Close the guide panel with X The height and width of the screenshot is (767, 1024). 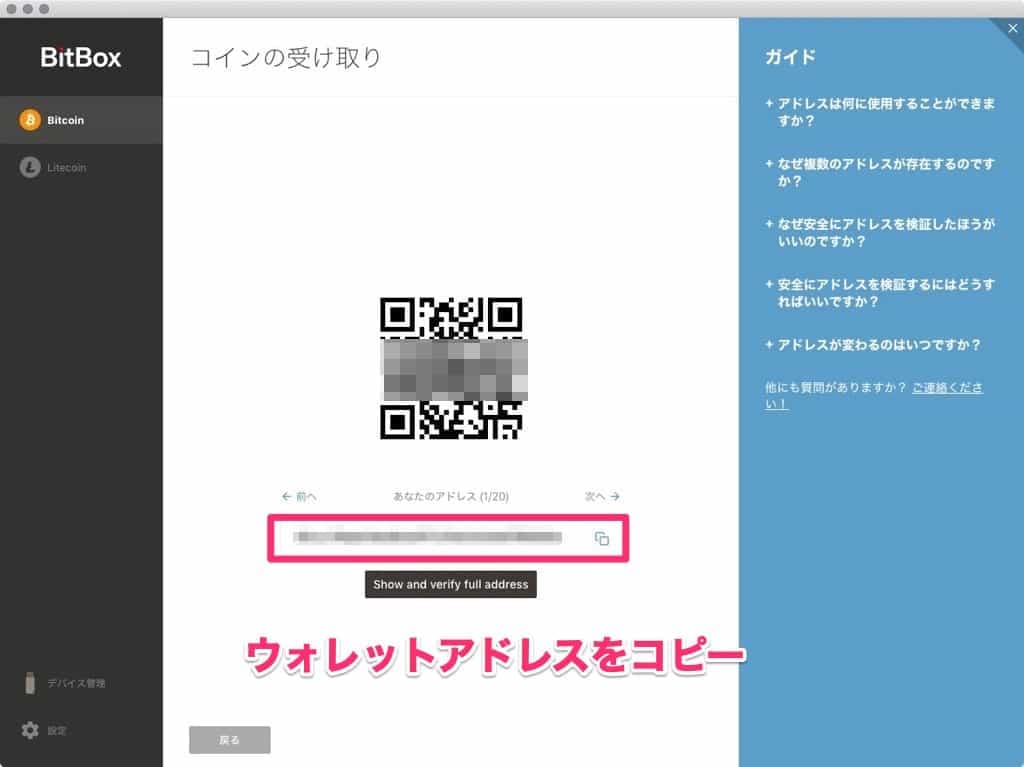[x=1012, y=28]
